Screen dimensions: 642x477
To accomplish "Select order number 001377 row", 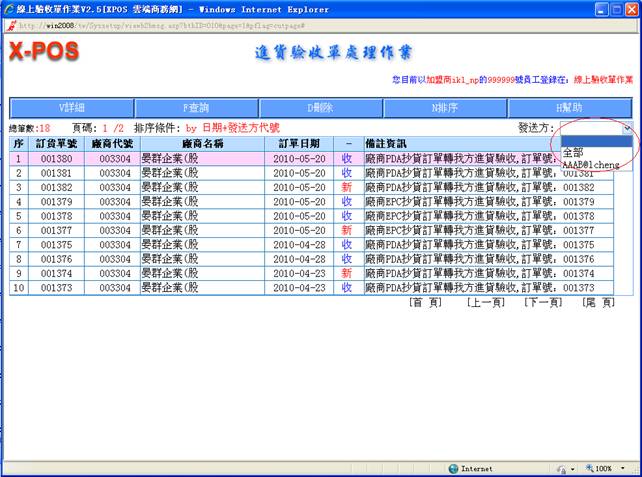I will [x=56, y=230].
